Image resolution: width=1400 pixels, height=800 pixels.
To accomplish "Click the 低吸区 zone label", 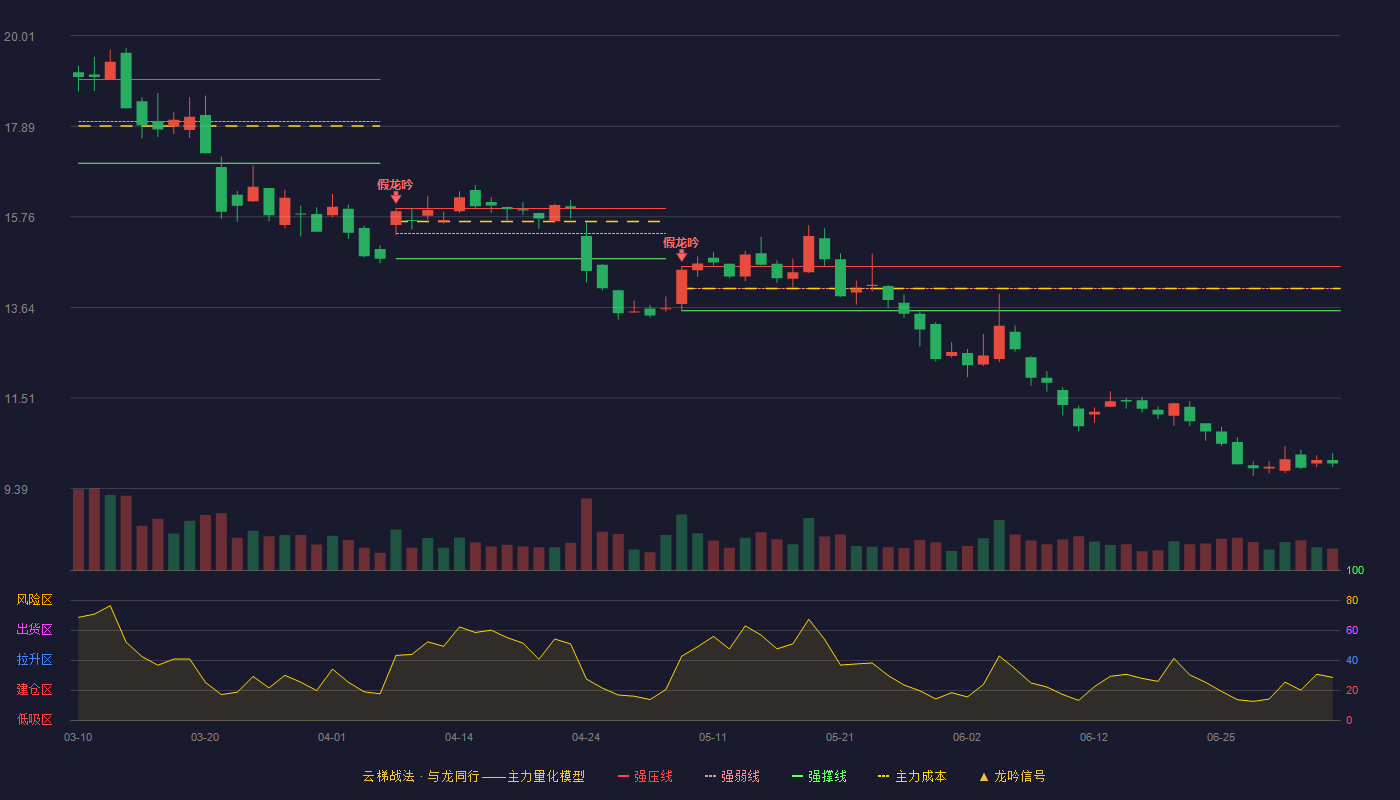I will point(34,719).
